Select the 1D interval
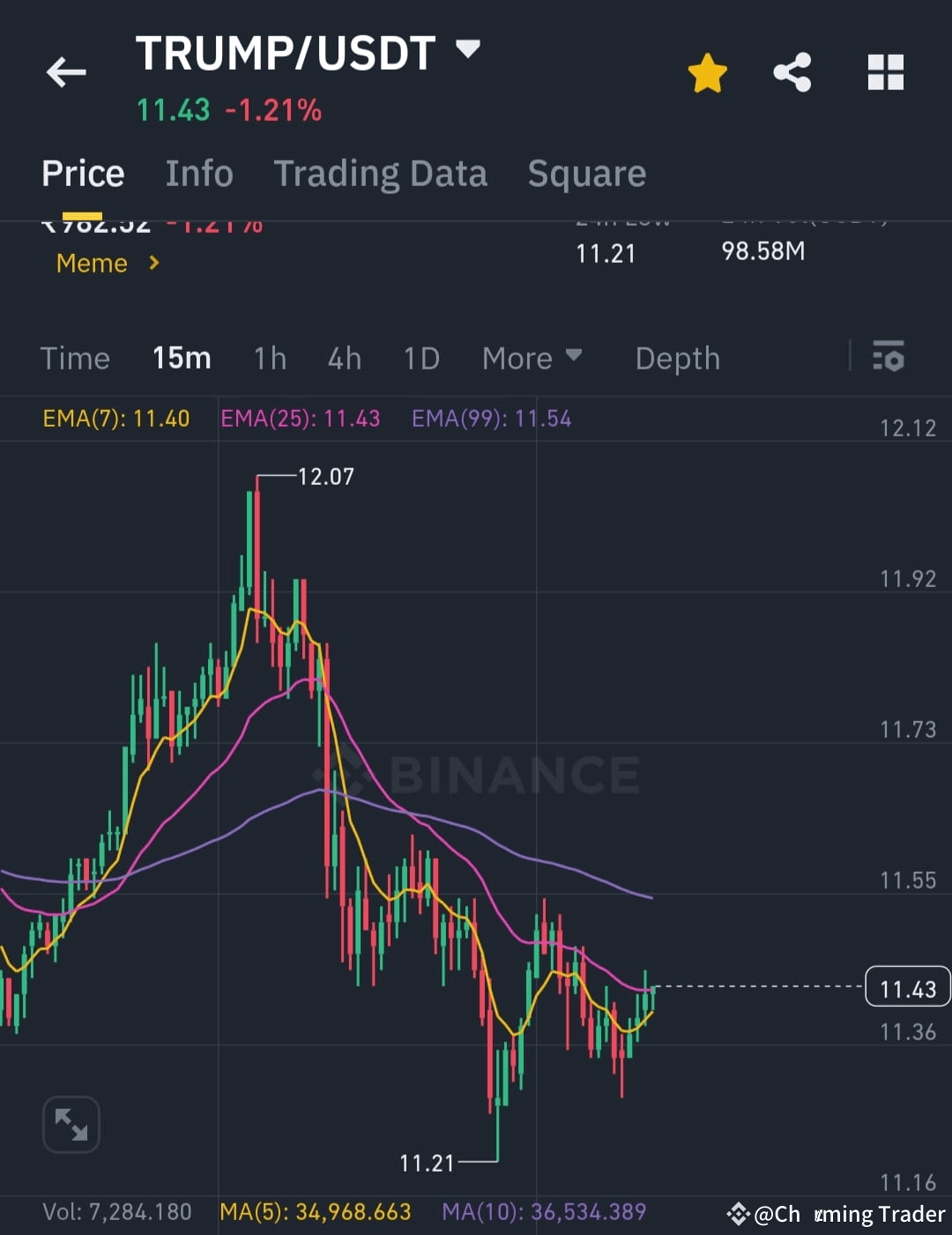Screen dimensions: 952x1235 pyautogui.click(x=421, y=358)
